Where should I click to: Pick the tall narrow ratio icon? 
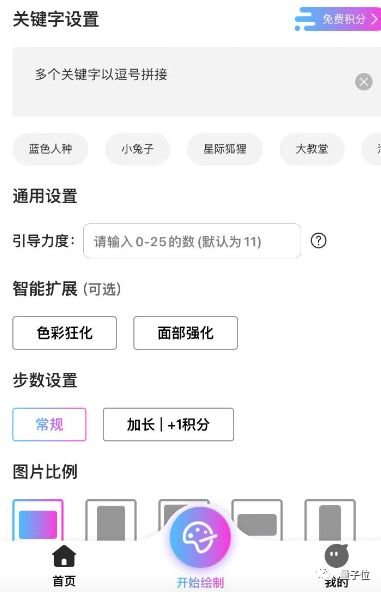click(330, 521)
